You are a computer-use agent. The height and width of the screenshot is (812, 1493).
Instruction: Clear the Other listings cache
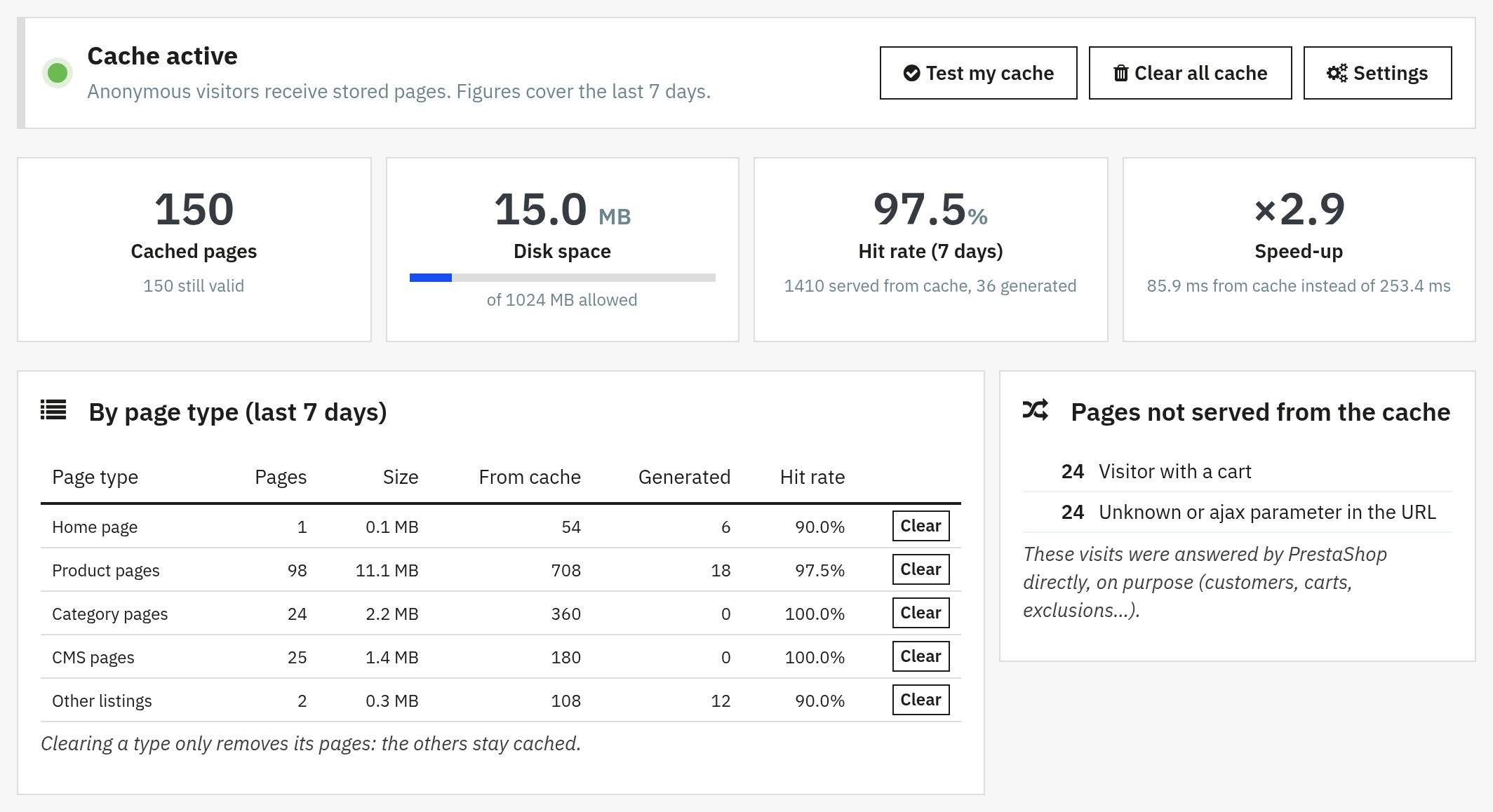tap(920, 700)
